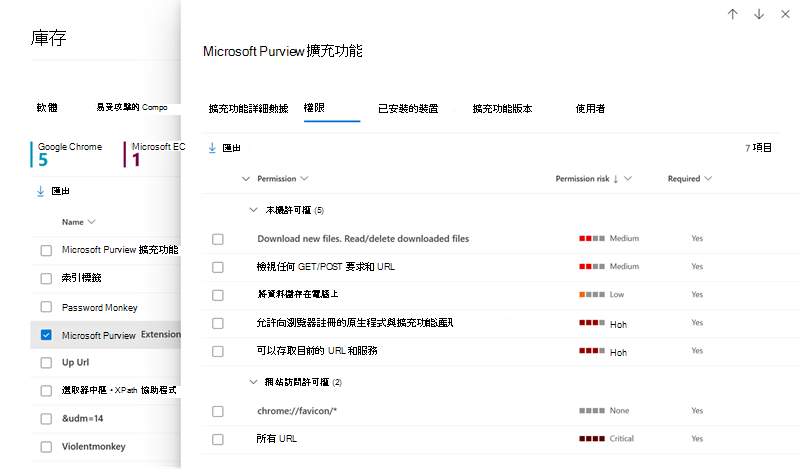Screen dimensions: 800x470
Task: Open the &udm=14 extension entry
Action: 82,418
